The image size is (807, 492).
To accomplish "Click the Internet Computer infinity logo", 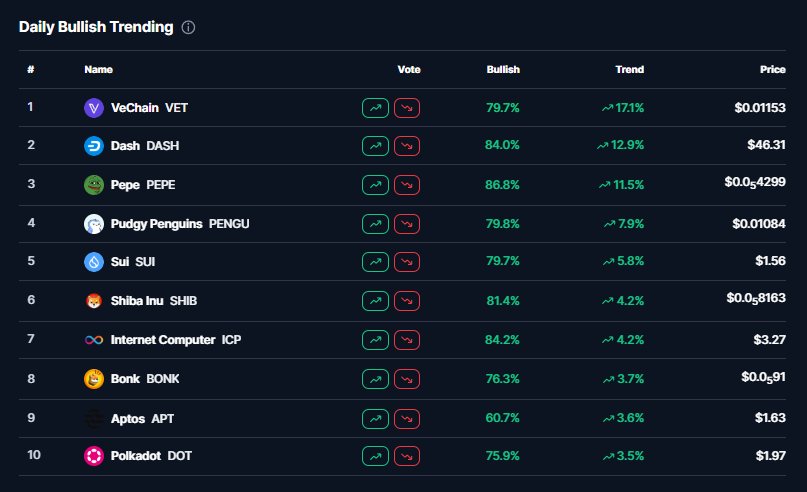I will click(x=93, y=340).
